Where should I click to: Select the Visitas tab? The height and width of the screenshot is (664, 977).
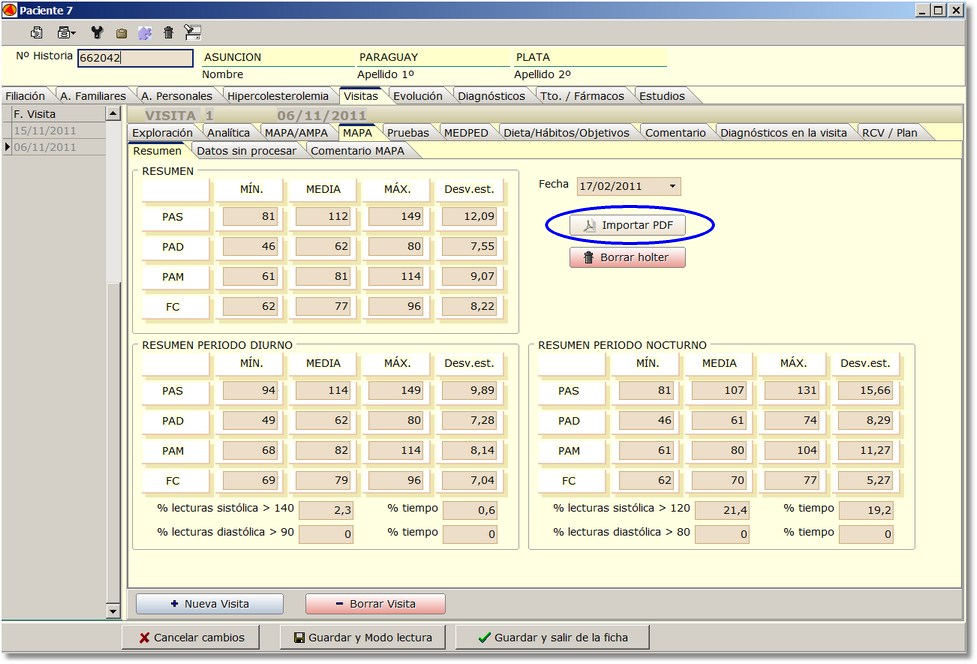tap(361, 96)
